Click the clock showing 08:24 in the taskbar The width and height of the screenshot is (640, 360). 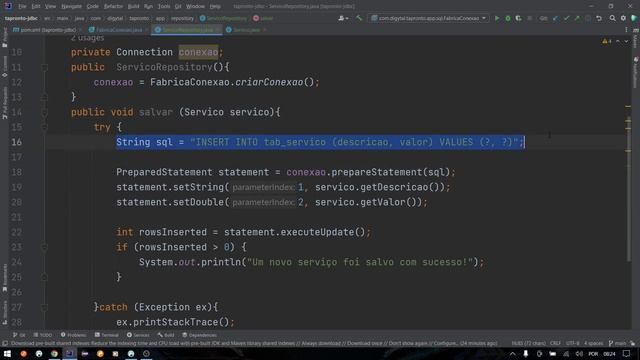coord(609,354)
